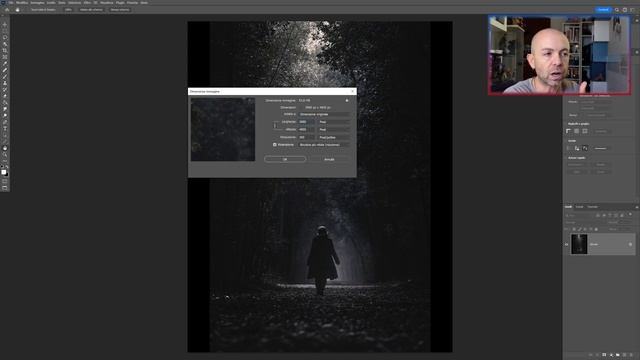Viewport: 640px width, 360px height.
Task: Select the Gradient tool
Action: pos(5,102)
